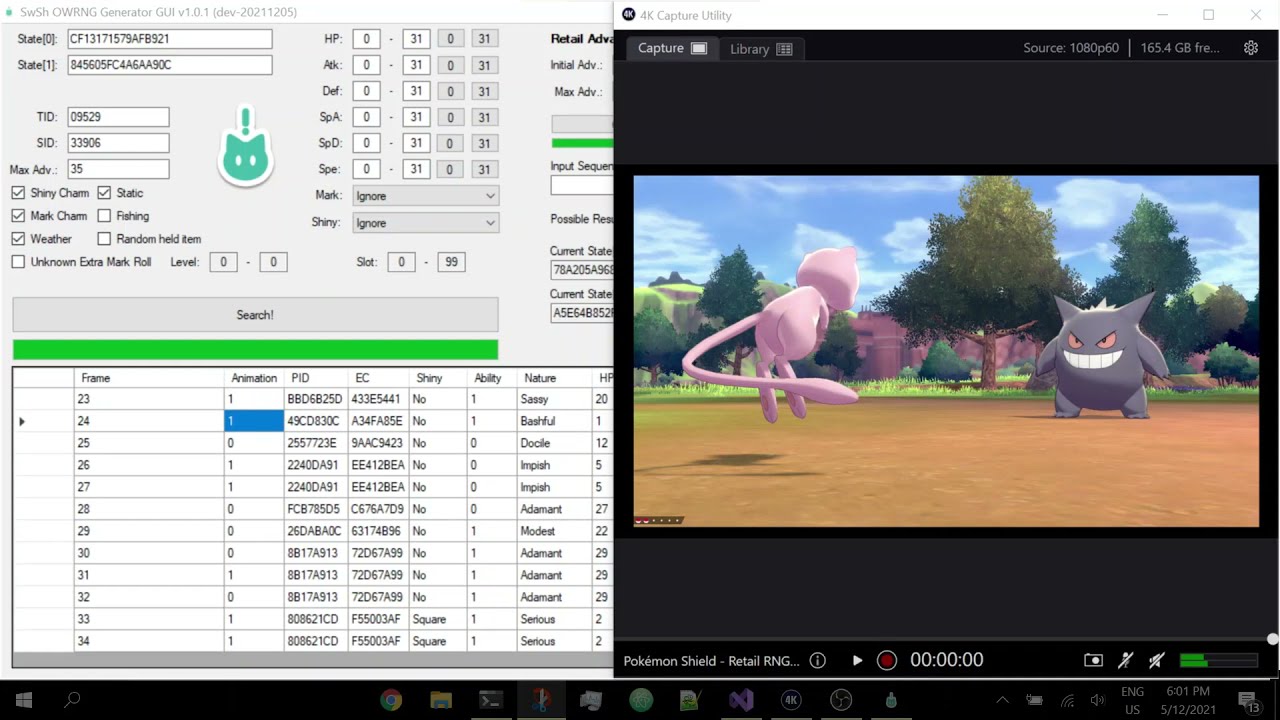Switch to the Capture tab

672,48
